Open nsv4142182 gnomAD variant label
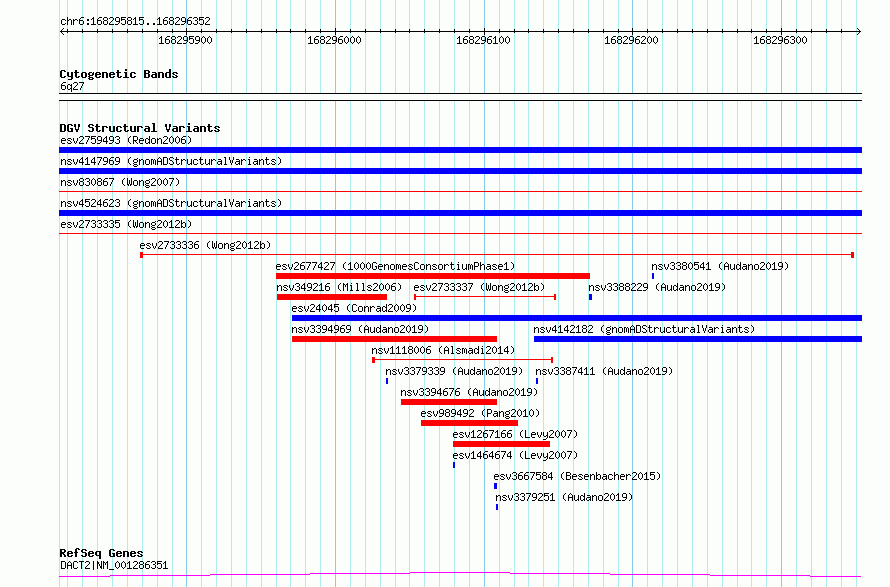The image size is (890, 587). click(644, 329)
